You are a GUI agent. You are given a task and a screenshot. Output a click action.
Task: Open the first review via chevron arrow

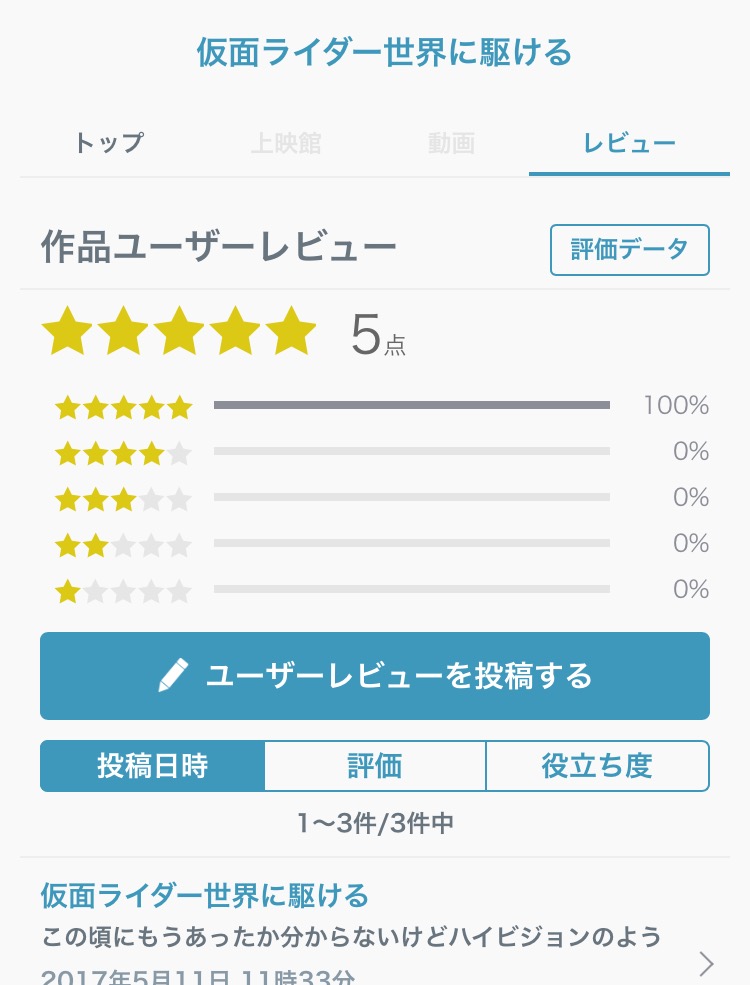coord(706,963)
